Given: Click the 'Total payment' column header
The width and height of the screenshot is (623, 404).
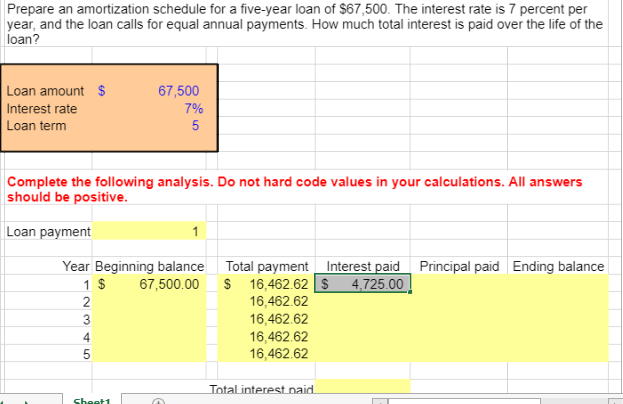Looking at the screenshot, I should (267, 266).
